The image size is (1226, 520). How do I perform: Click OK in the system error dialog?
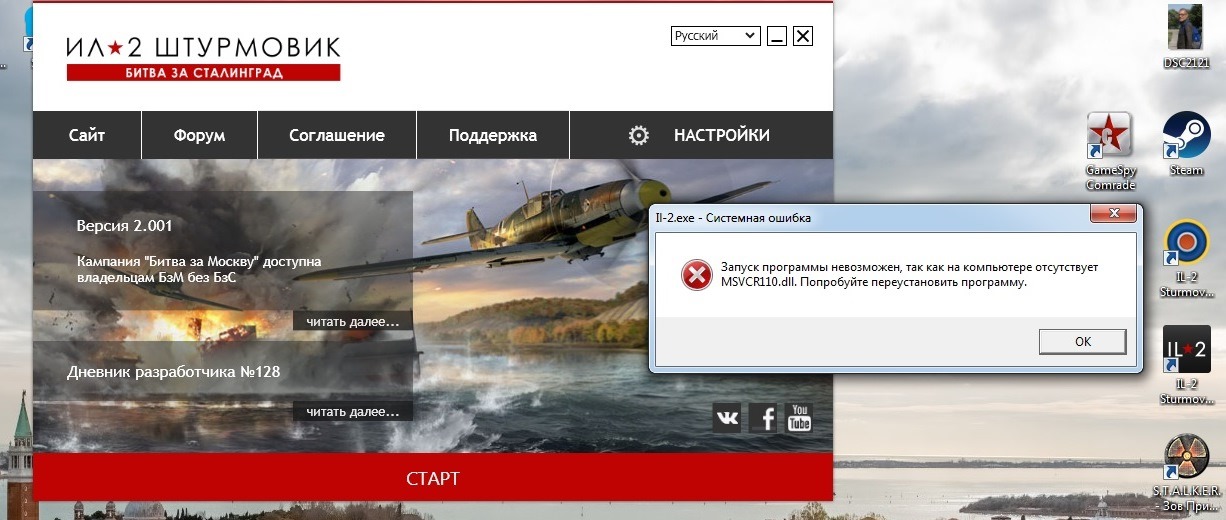(x=1082, y=341)
